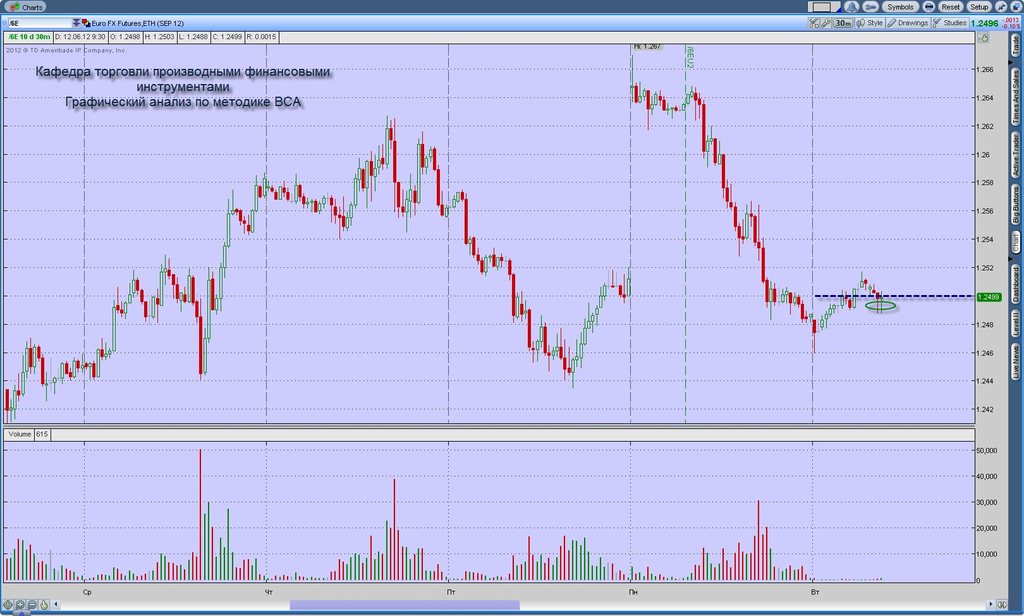The image size is (1024, 616).
Task: Click the wrench settings icon near 30m
Action: tap(826, 23)
